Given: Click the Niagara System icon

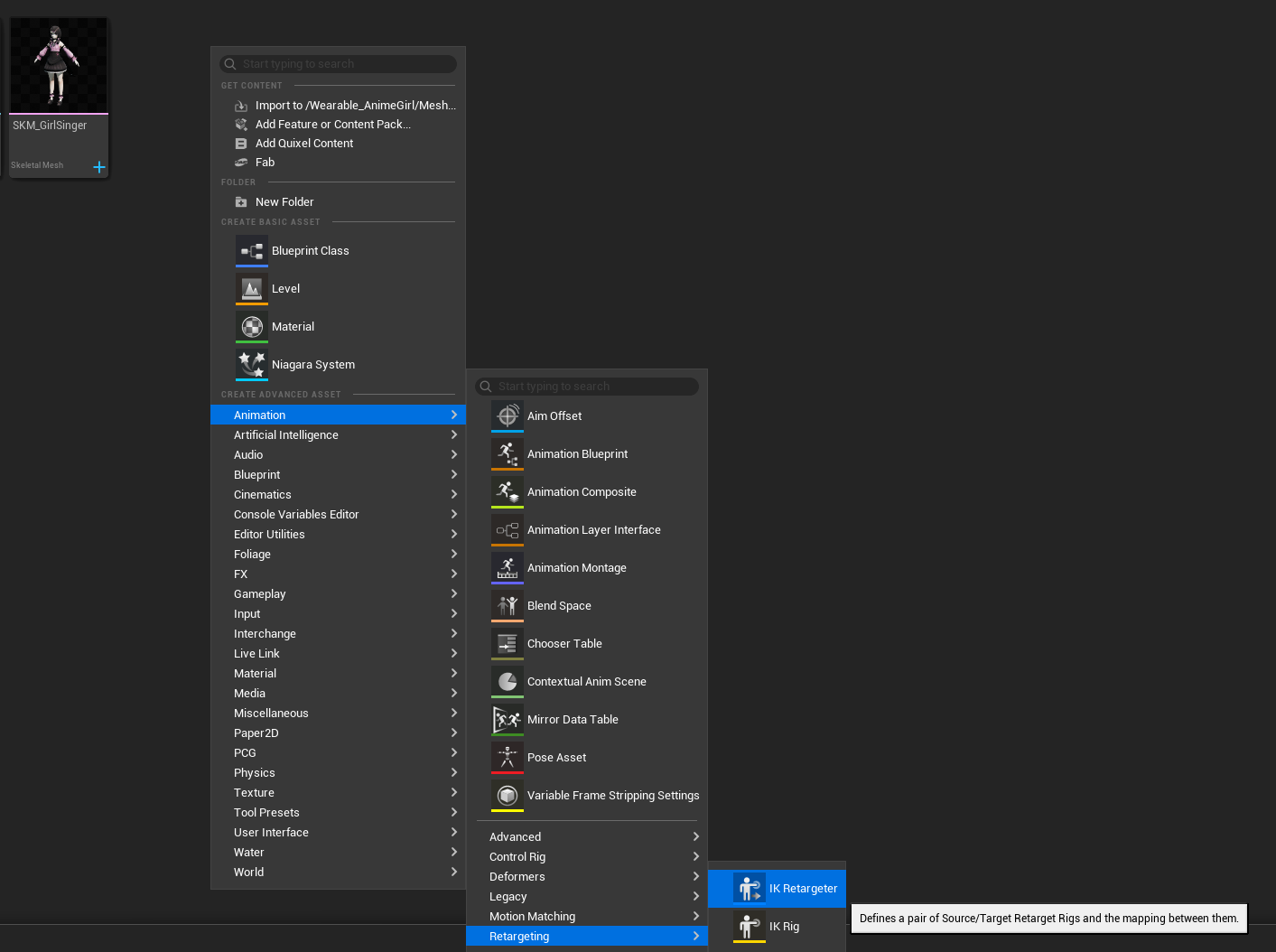Looking at the screenshot, I should pos(251,364).
